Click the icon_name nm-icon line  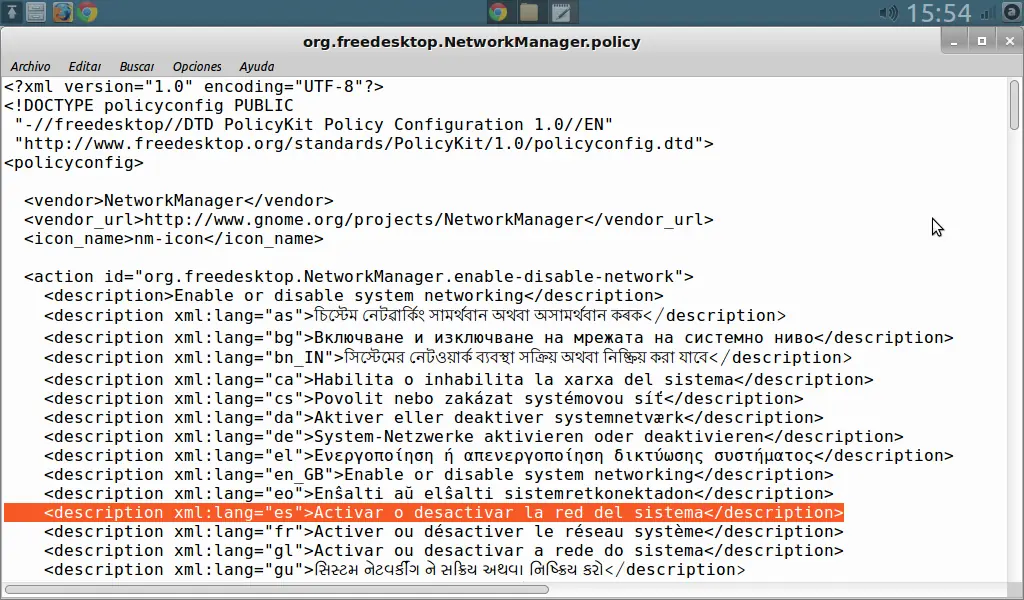(174, 238)
